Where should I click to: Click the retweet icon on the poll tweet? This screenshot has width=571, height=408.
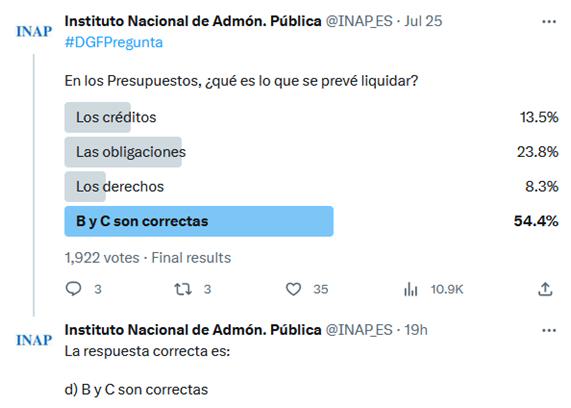point(183,289)
